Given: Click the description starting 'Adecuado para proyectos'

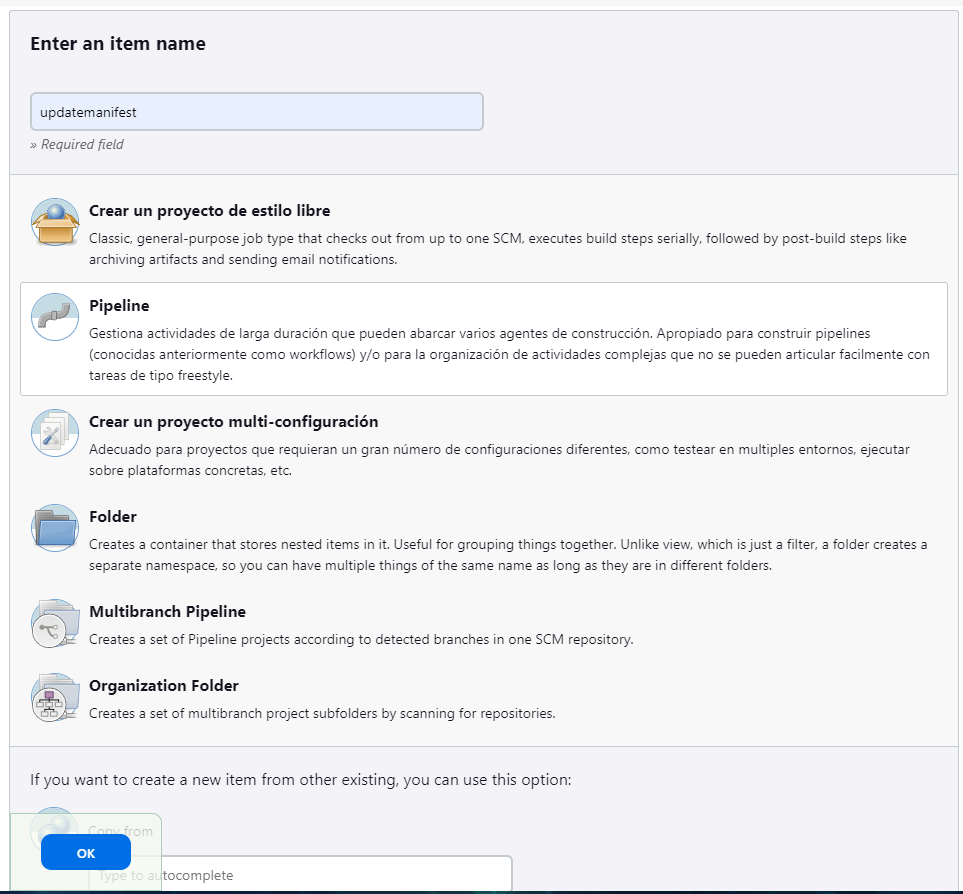Looking at the screenshot, I should (x=499, y=460).
